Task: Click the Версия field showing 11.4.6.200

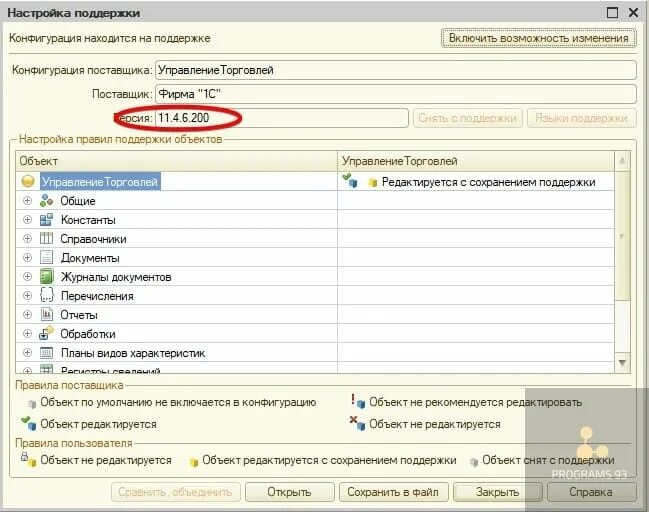Action: click(x=282, y=118)
